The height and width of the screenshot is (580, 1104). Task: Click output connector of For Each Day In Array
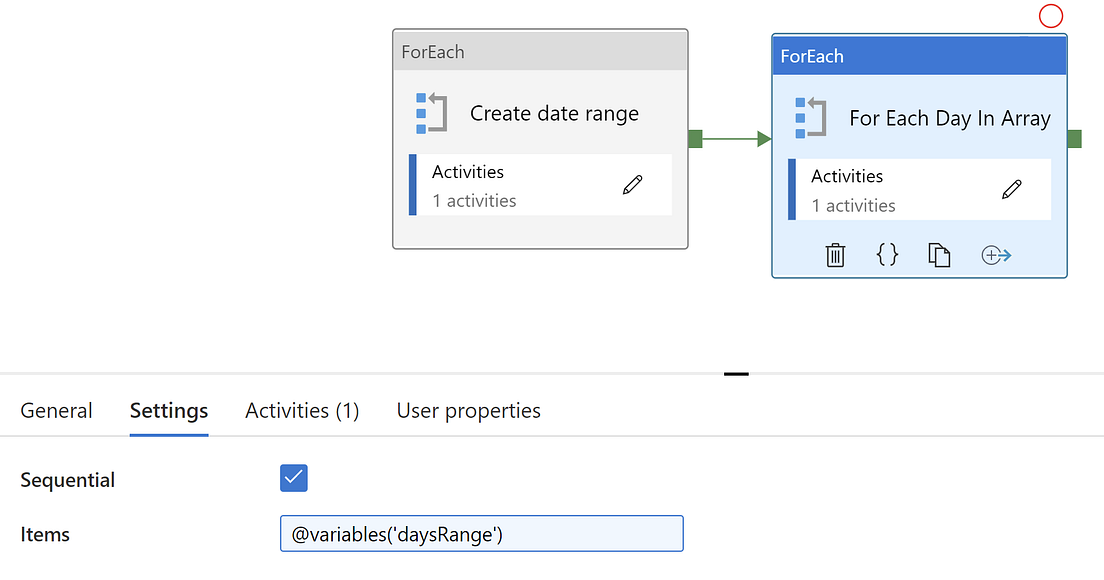point(1074,139)
